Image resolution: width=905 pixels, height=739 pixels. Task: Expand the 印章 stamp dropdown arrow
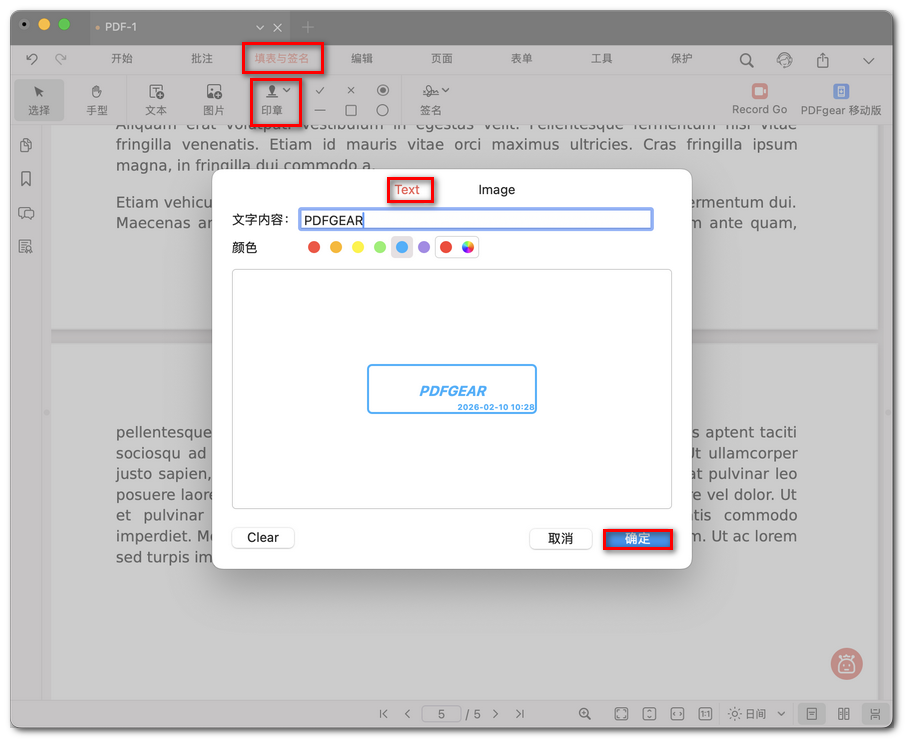point(287,90)
